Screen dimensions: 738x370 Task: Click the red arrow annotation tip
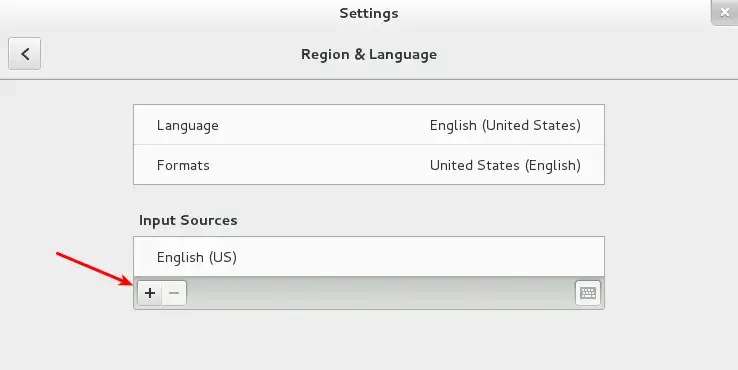click(x=132, y=284)
